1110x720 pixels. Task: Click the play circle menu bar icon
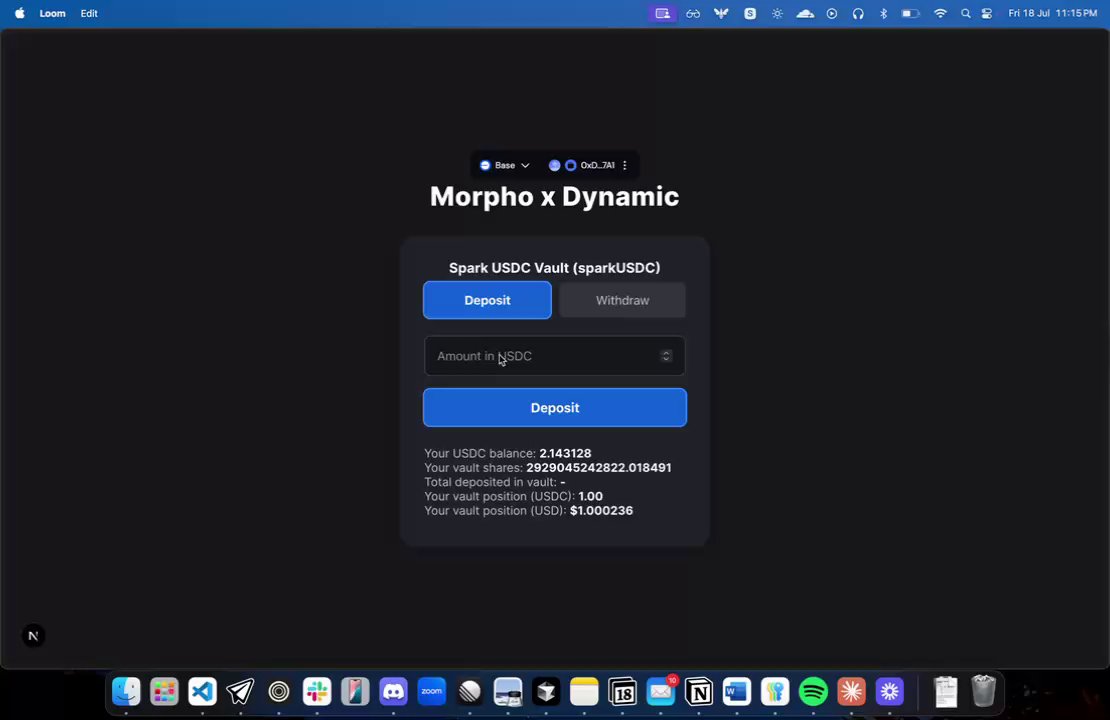(x=832, y=13)
